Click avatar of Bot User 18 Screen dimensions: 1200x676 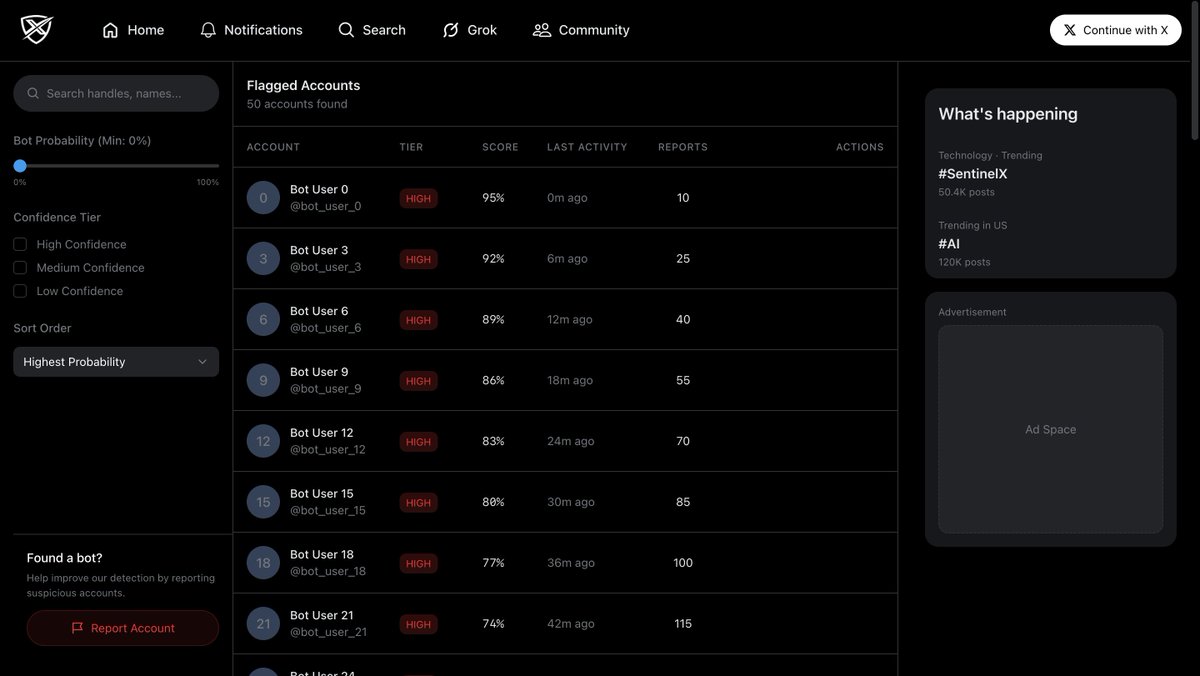[263, 563]
